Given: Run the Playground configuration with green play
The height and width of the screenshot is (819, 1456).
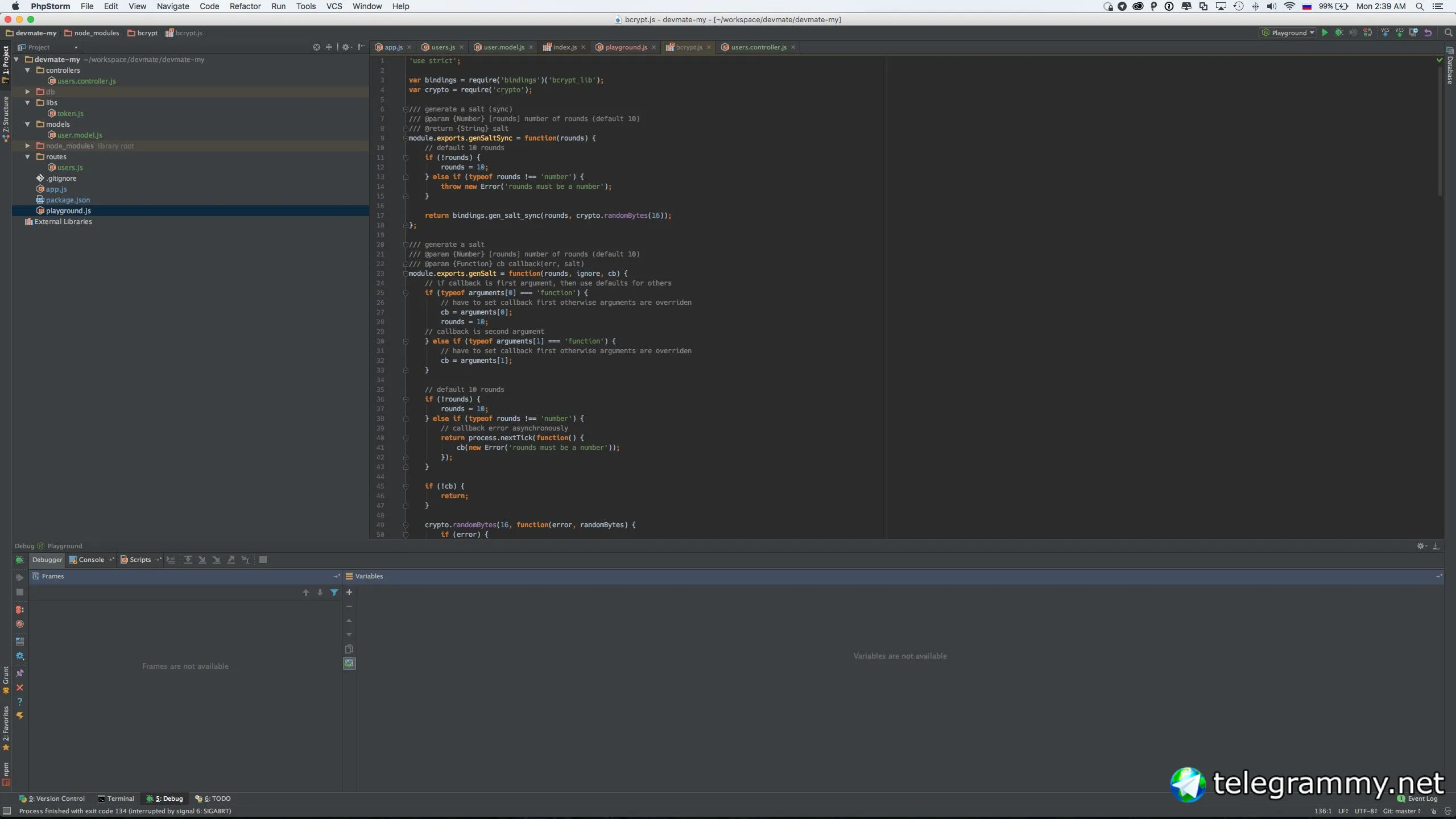Looking at the screenshot, I should pos(1325,33).
